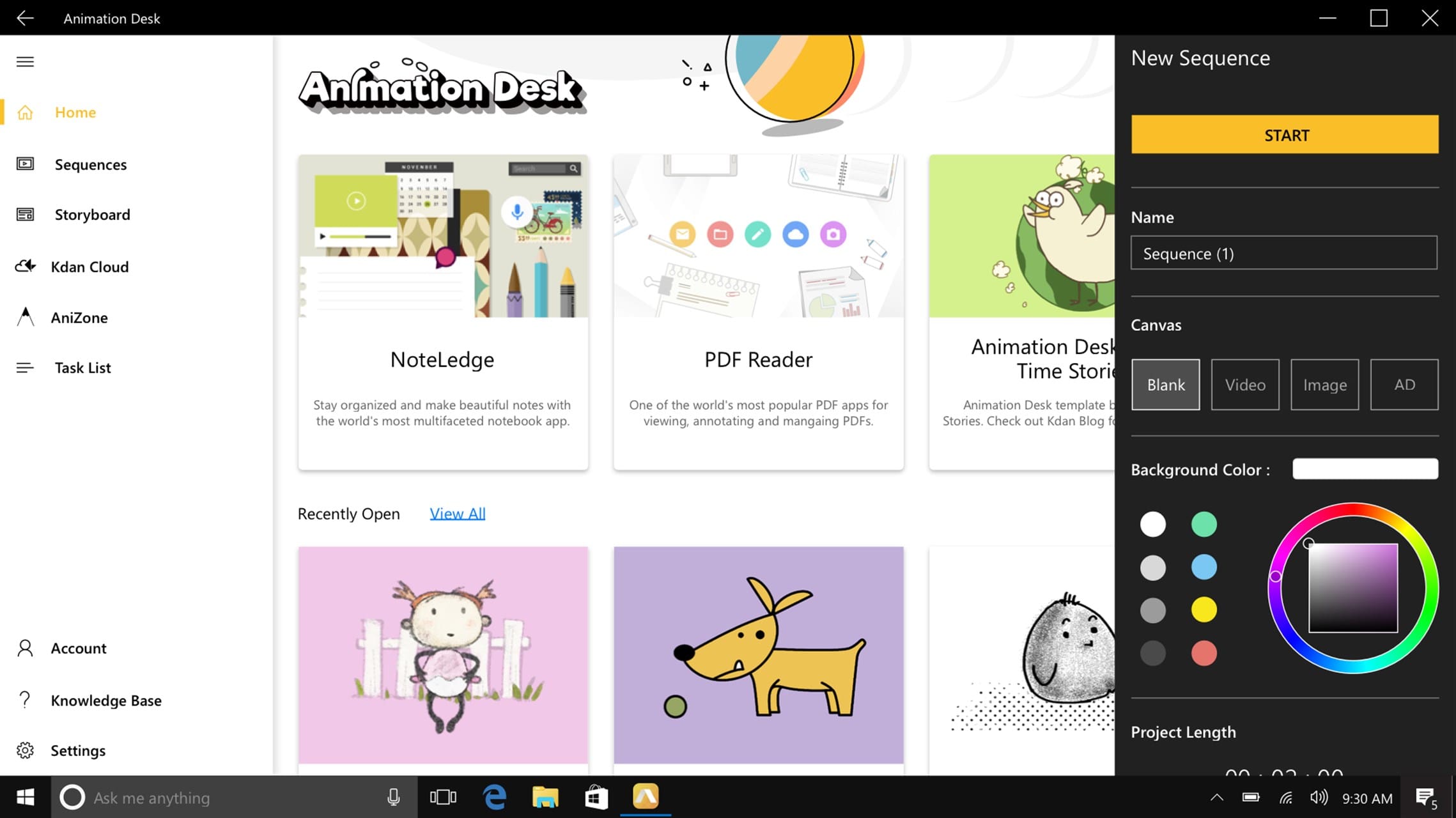The width and height of the screenshot is (1456, 818).
Task: Open Kdan Cloud from the sidebar
Action: pyautogui.click(x=89, y=266)
